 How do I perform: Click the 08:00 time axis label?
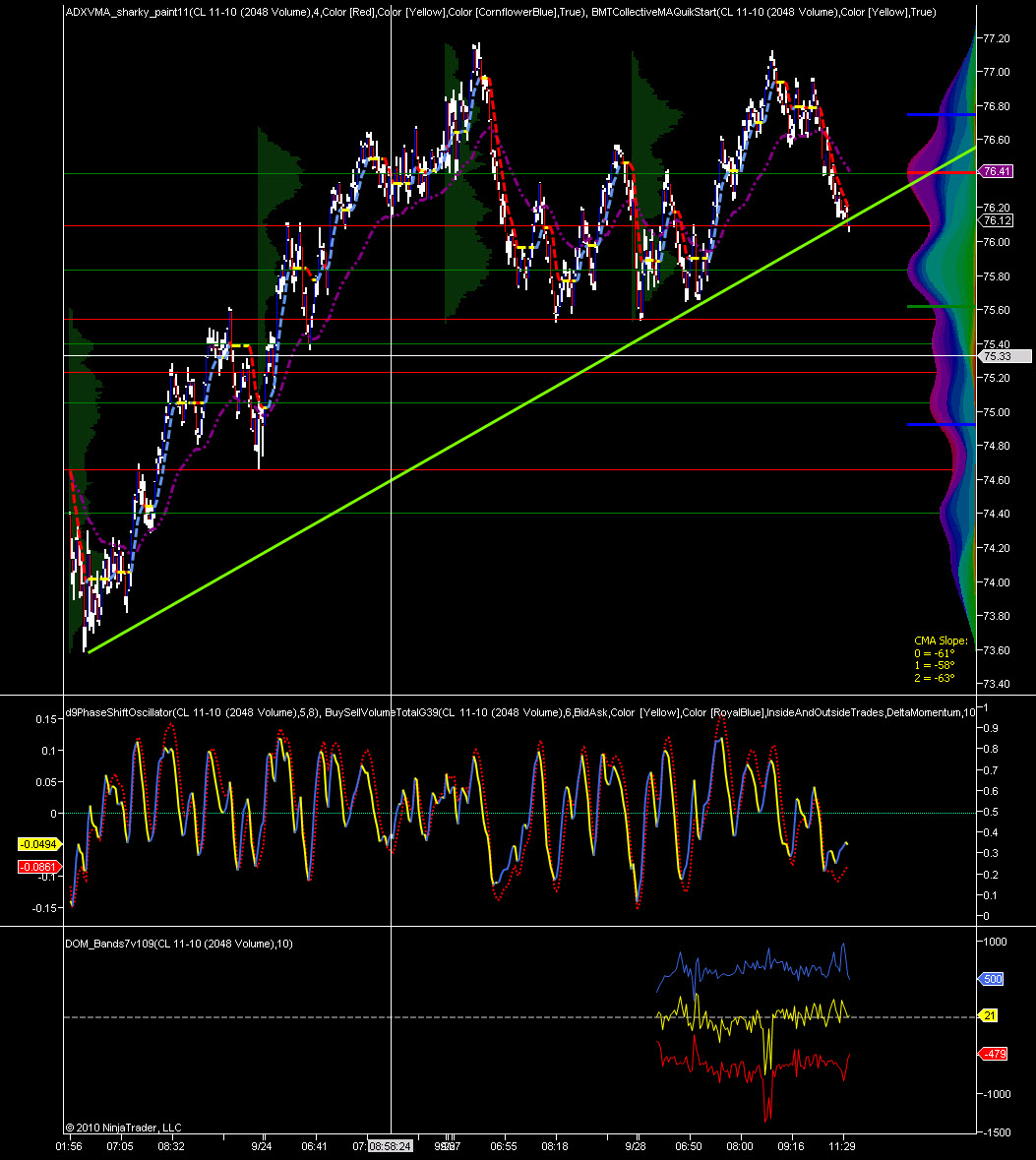pyautogui.click(x=739, y=1146)
